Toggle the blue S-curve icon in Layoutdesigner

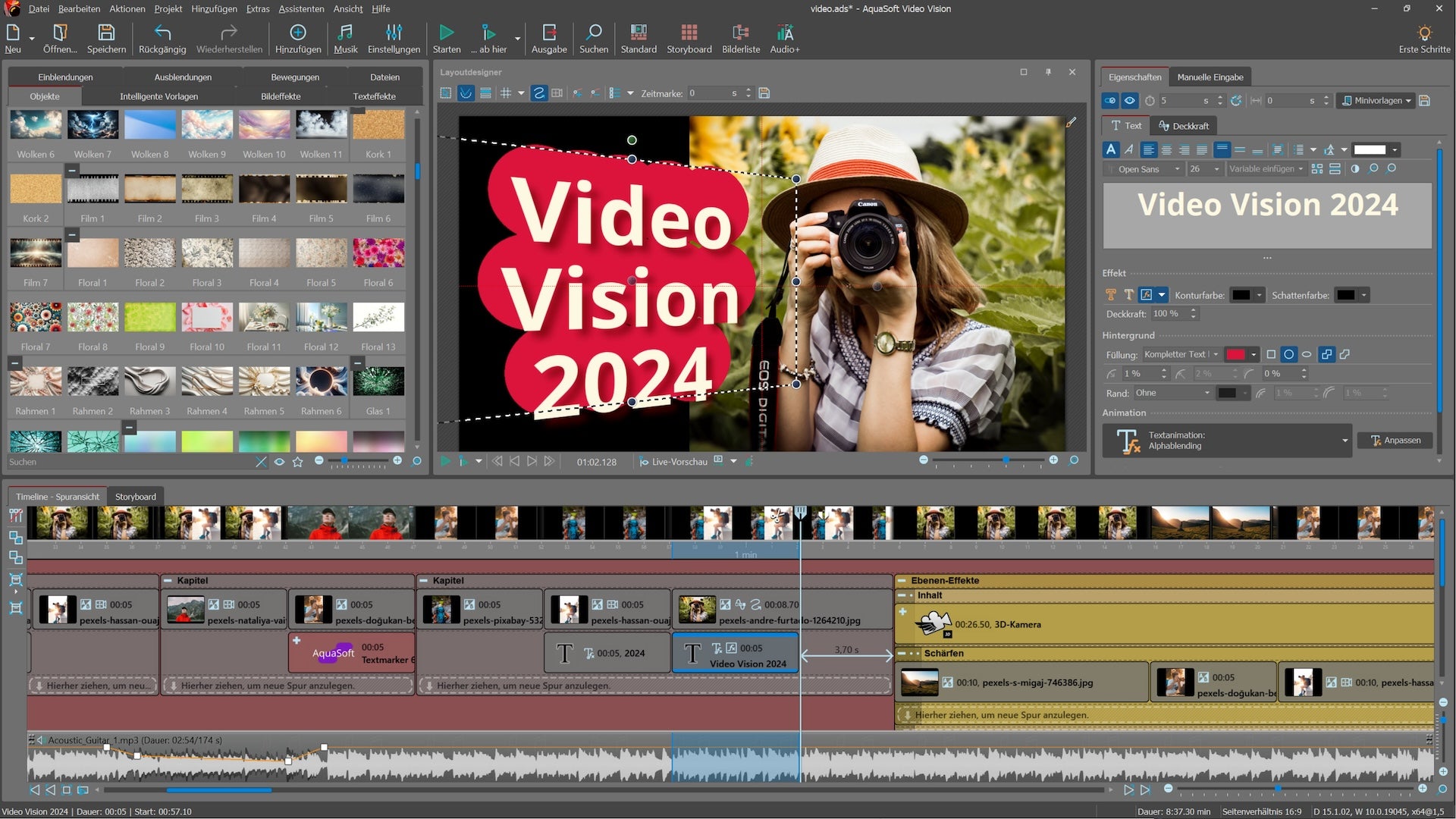point(538,93)
